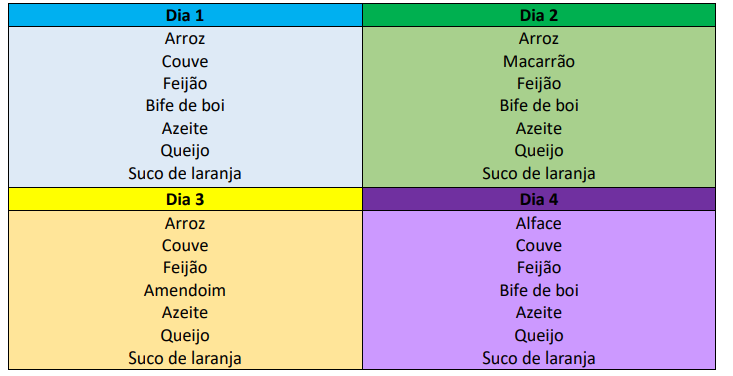Click Azeite under Dia 3
This screenshot has height=376, width=733.
[x=185, y=312]
